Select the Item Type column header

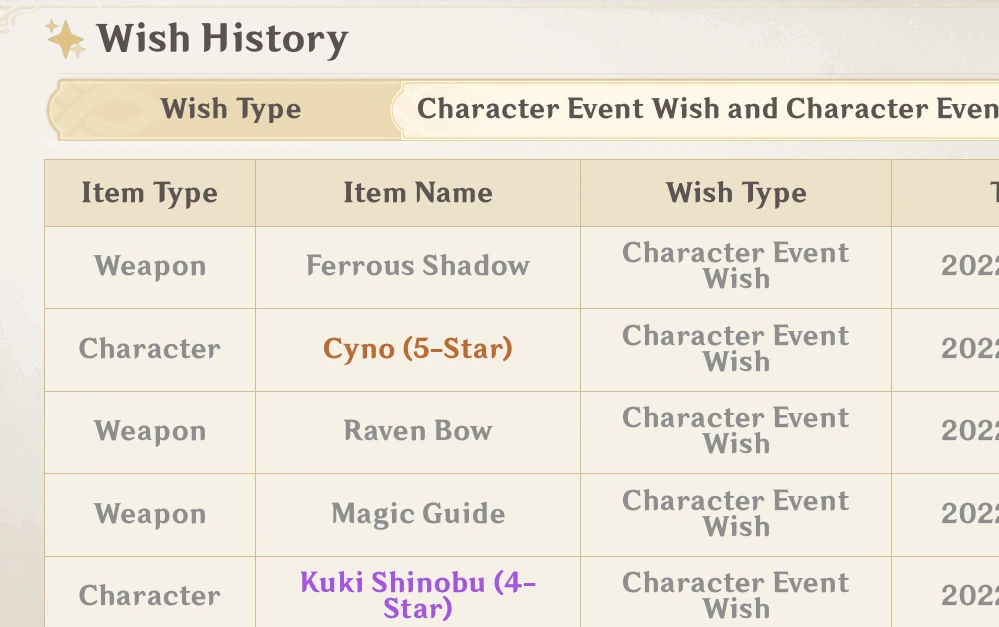[149, 193]
